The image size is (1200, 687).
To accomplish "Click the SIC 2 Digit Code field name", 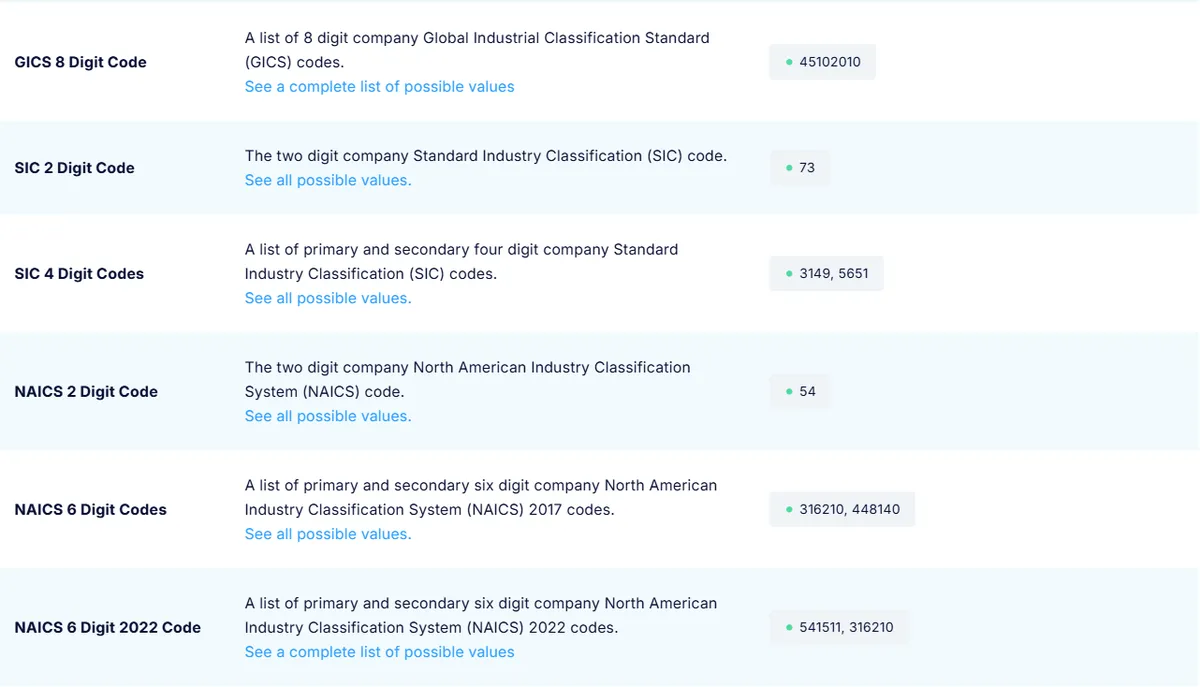I will (x=74, y=168).
